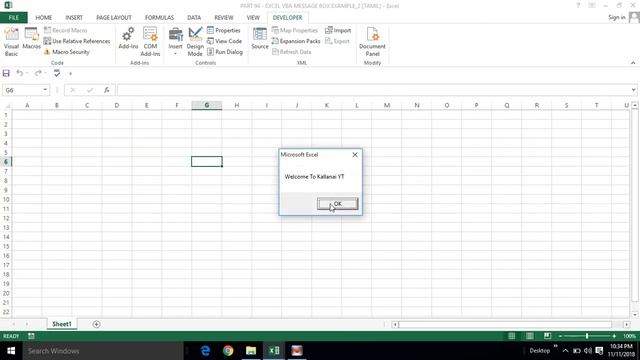
Task: Click the 100% zoom level
Action: (629, 336)
